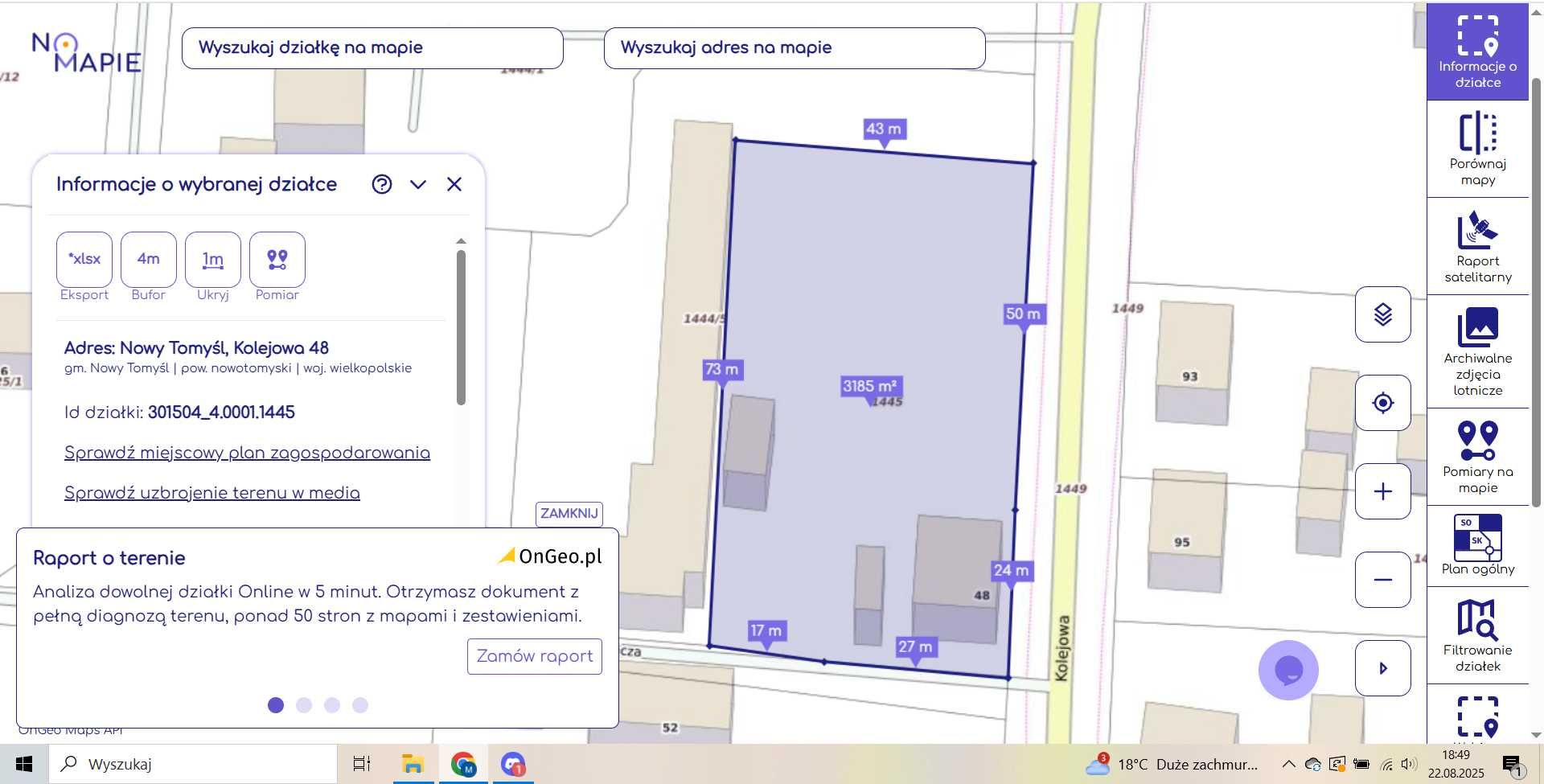Click the 73 m edge label

(x=722, y=370)
